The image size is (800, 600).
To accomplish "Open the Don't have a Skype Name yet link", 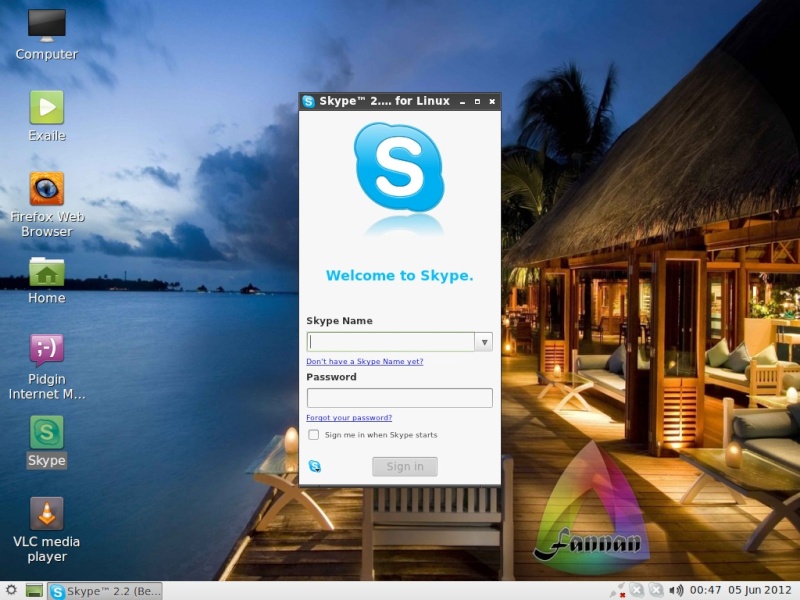I will click(x=365, y=361).
